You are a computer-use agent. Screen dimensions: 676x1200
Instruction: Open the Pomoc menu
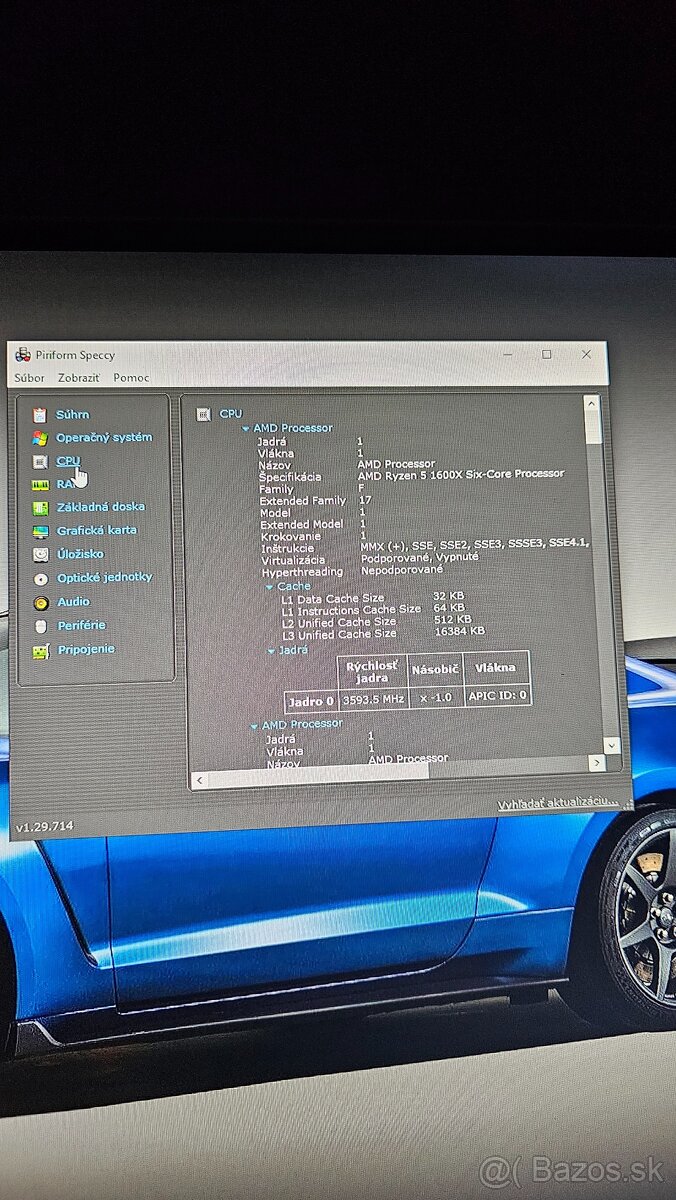click(131, 378)
